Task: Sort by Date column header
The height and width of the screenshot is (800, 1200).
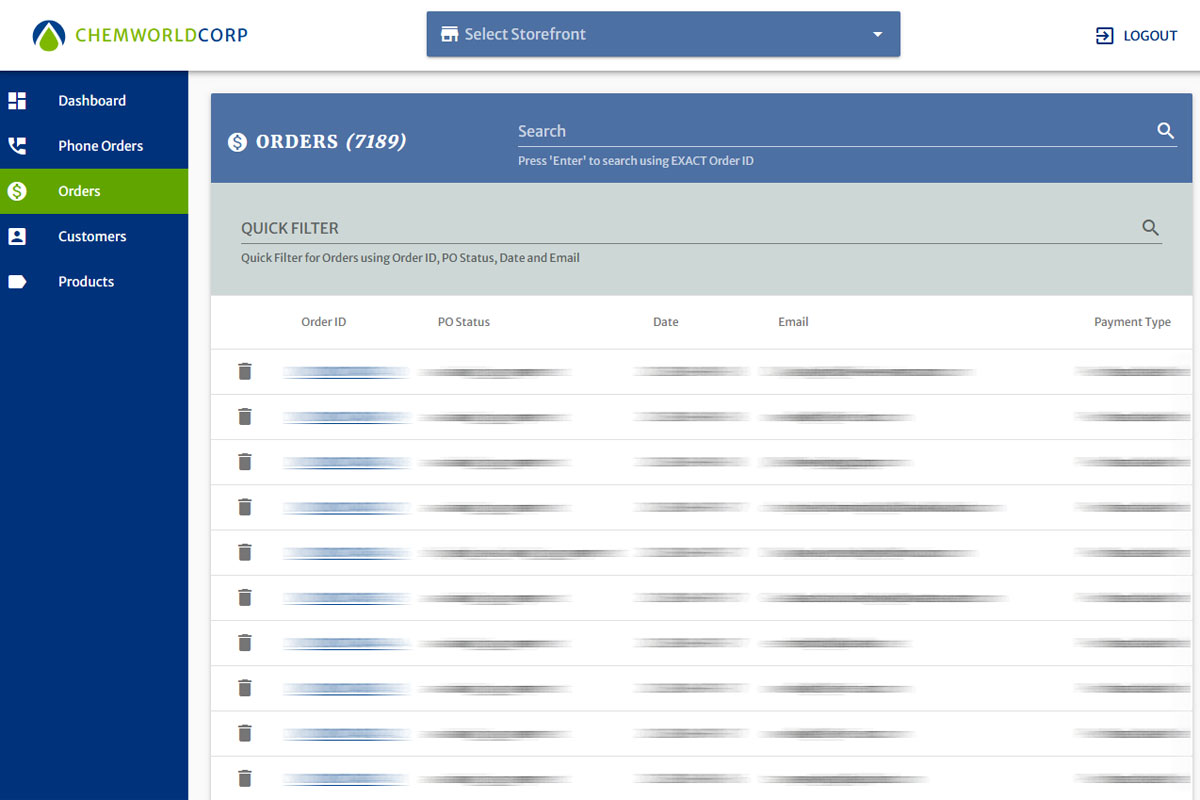Action: pyautogui.click(x=666, y=322)
